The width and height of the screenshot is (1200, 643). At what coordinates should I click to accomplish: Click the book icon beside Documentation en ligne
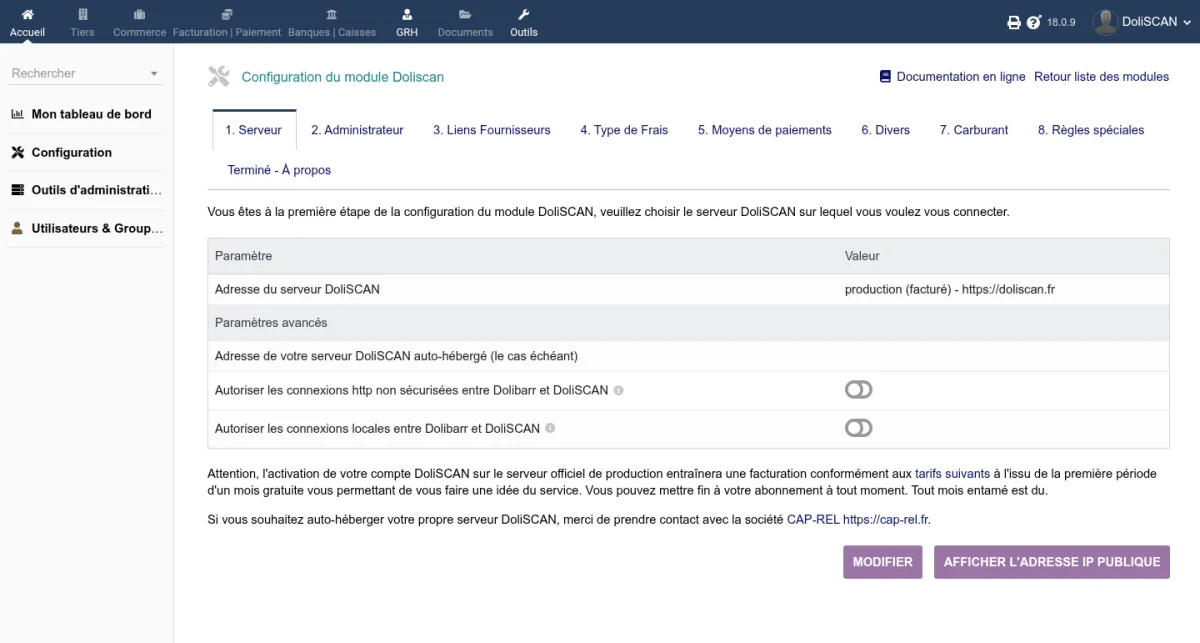coord(885,76)
